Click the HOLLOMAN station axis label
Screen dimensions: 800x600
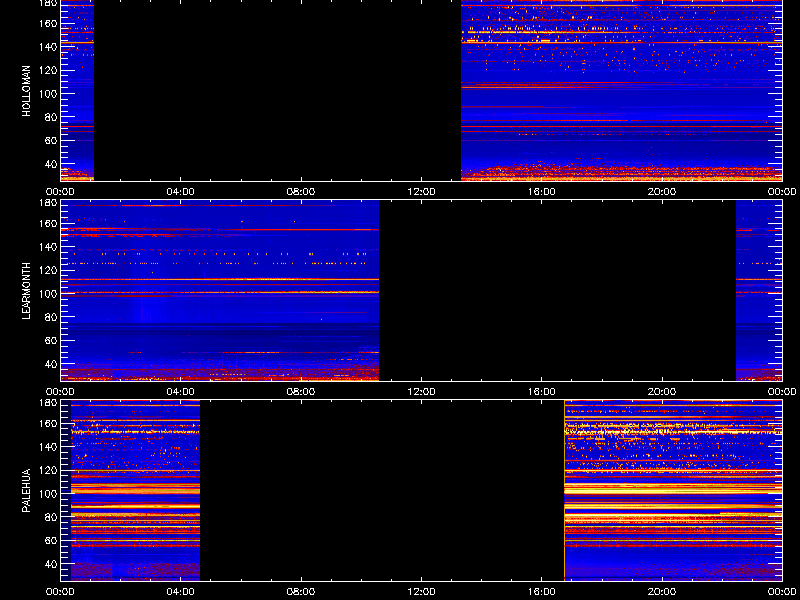(26, 91)
